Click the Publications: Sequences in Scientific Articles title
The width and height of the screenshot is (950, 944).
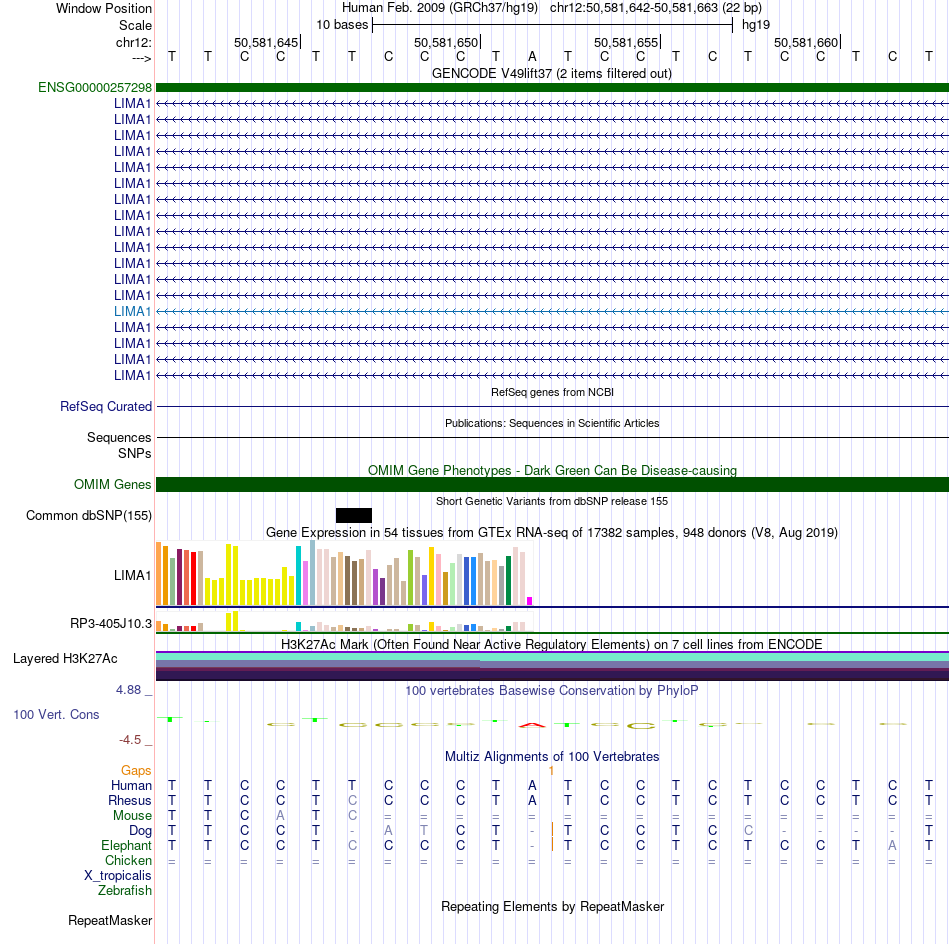click(x=552, y=423)
